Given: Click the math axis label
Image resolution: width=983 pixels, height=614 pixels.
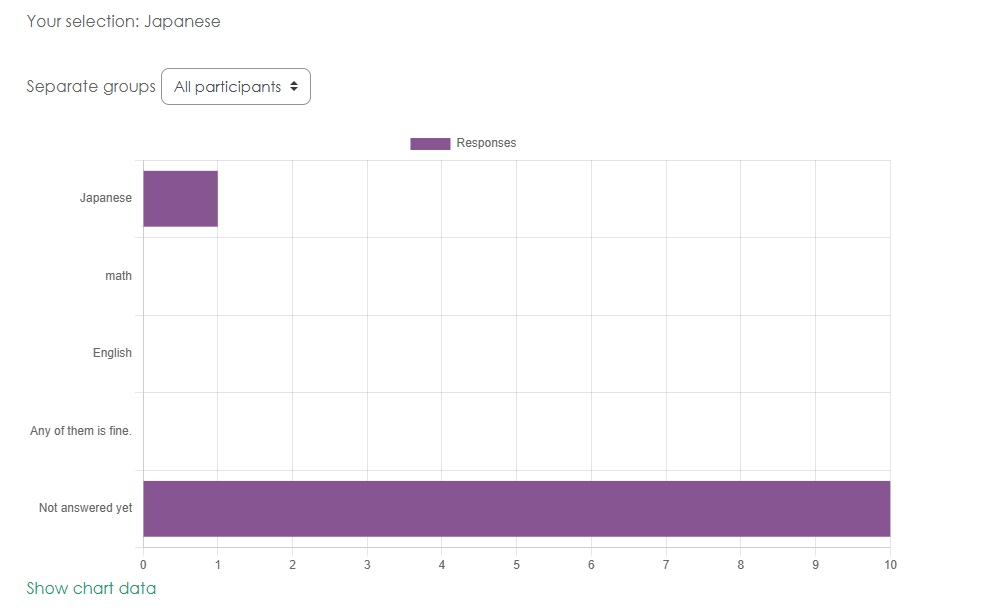Looking at the screenshot, I should (118, 276).
